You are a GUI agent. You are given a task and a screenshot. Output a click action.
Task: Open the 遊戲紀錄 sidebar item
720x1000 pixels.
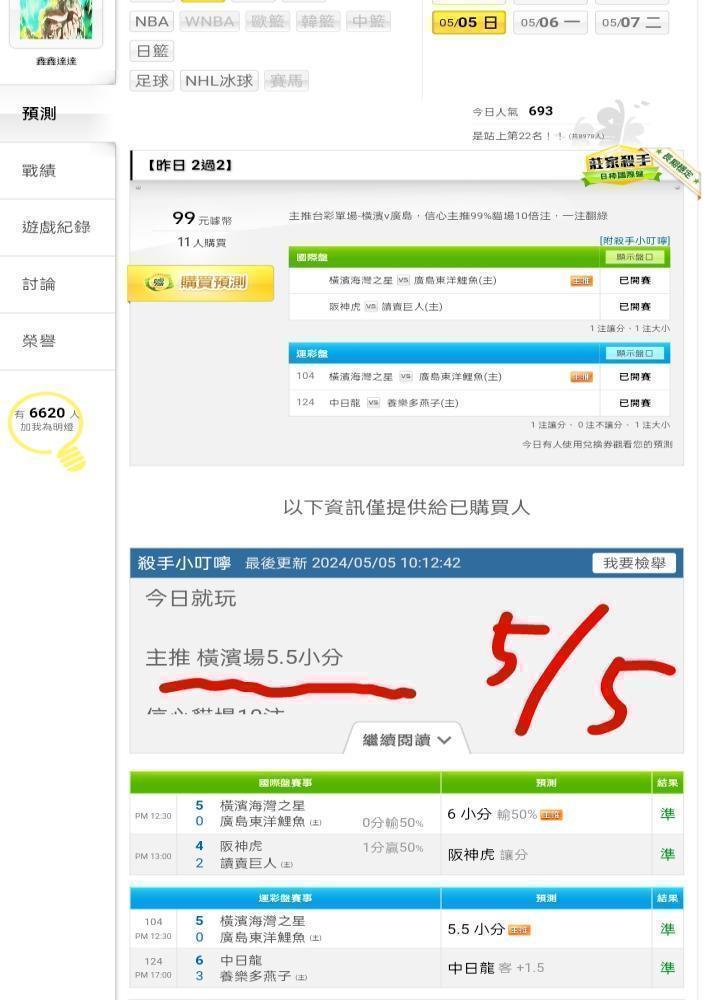[56, 227]
